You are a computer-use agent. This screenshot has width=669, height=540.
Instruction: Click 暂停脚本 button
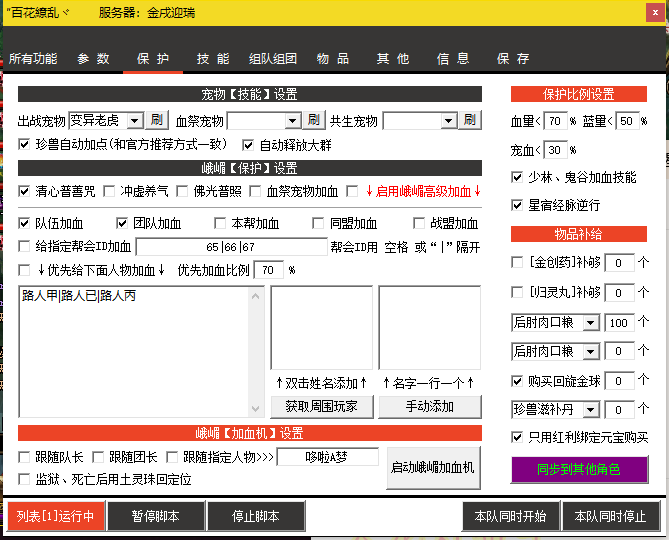pyautogui.click(x=156, y=516)
